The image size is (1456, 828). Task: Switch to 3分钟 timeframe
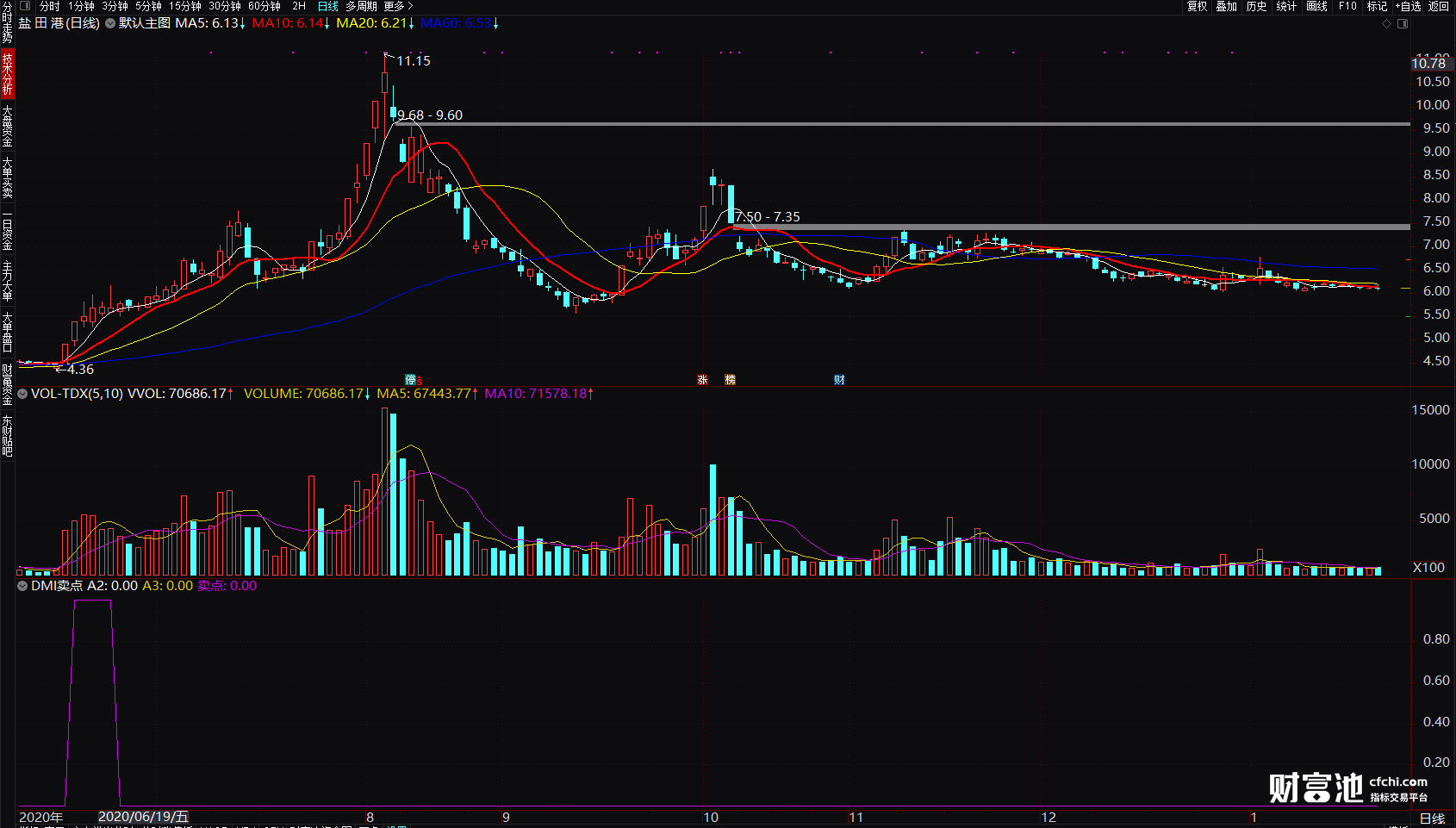115,6
